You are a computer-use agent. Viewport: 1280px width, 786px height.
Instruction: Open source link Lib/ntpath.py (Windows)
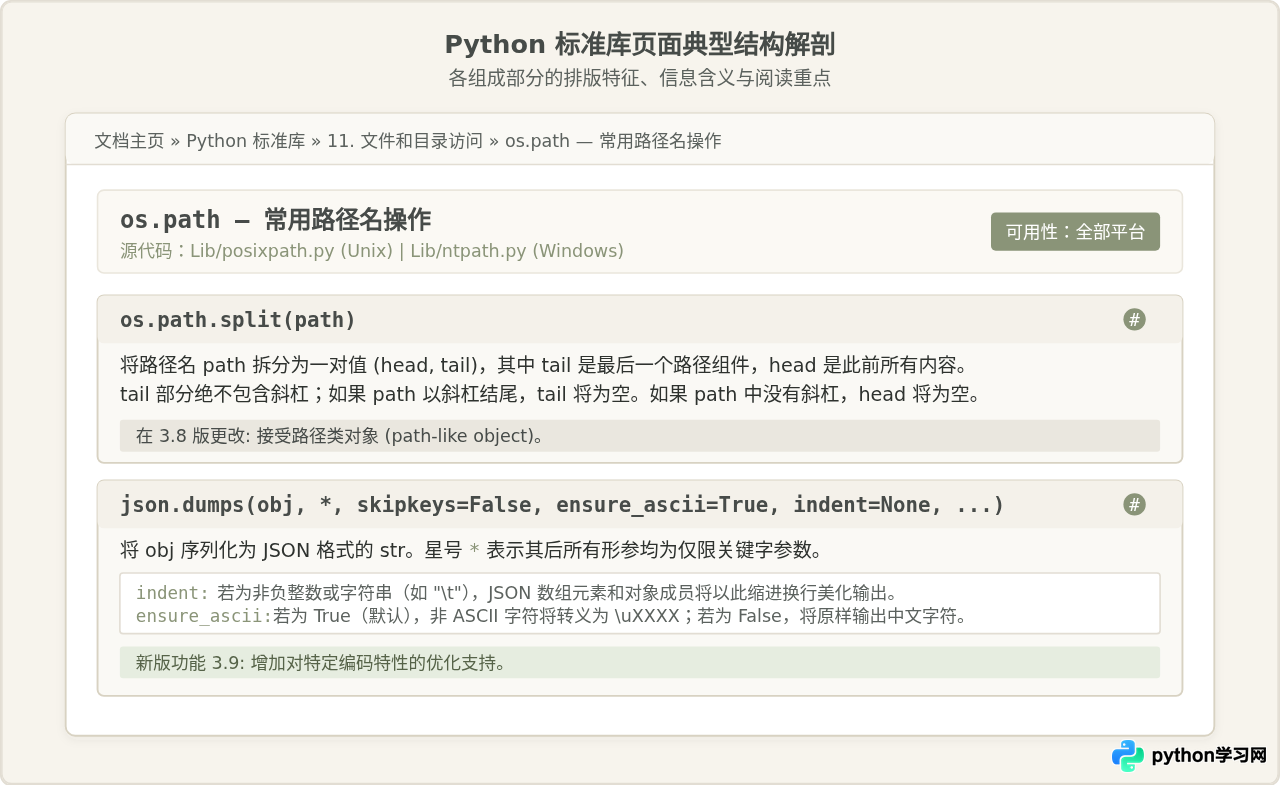point(517,251)
